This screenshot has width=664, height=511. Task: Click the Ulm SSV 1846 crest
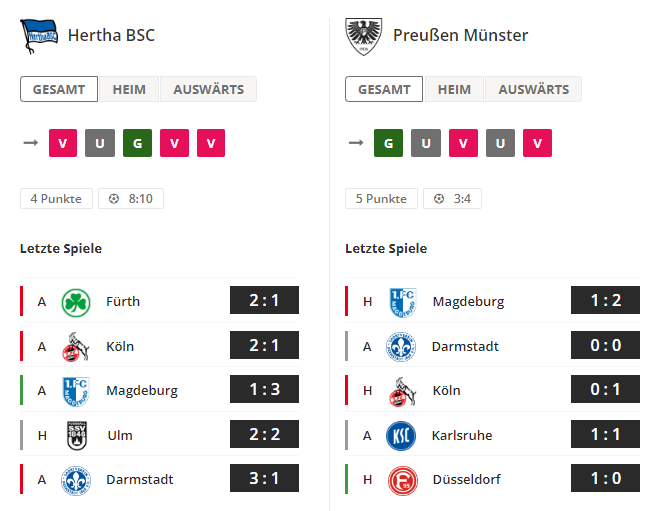(x=77, y=435)
